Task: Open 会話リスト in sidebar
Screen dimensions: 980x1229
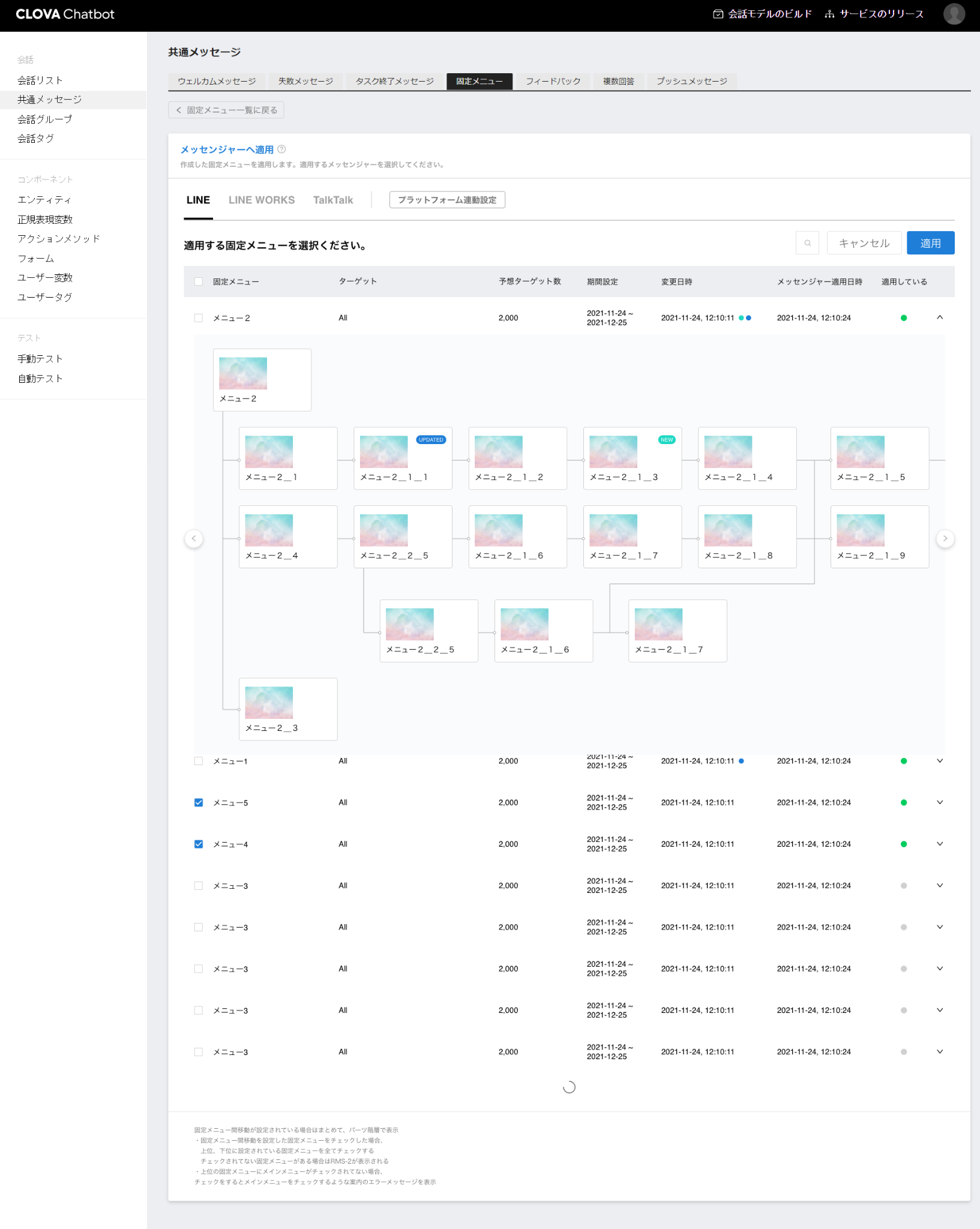Action: tap(40, 80)
